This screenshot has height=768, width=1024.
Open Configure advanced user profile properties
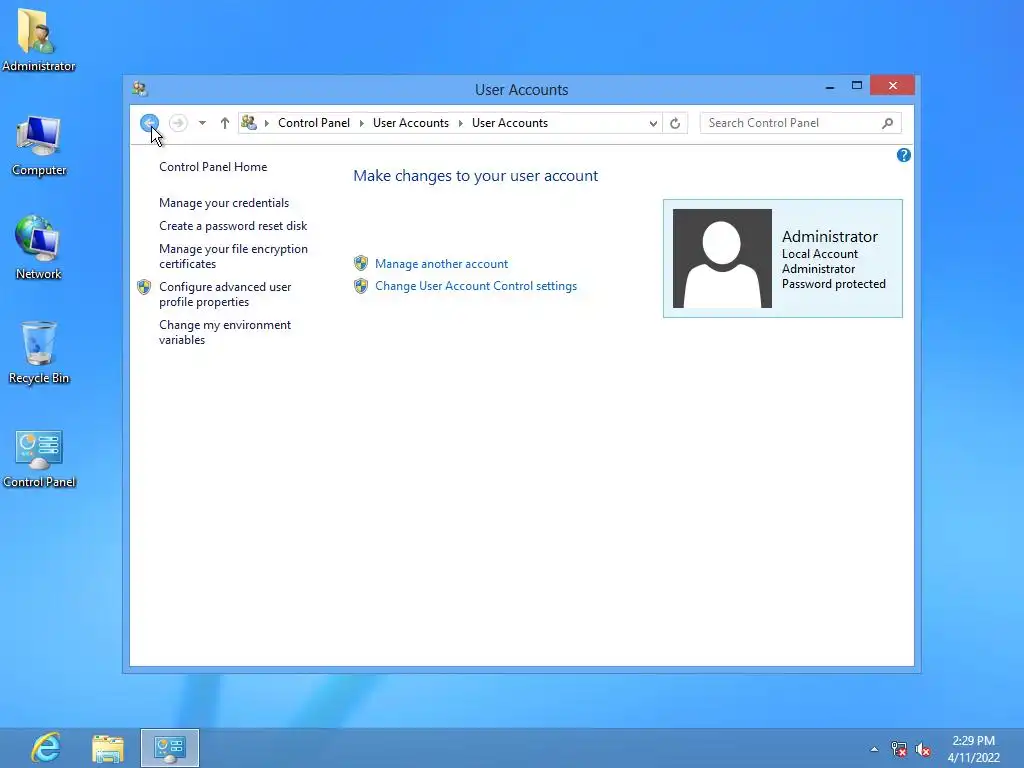[225, 294]
